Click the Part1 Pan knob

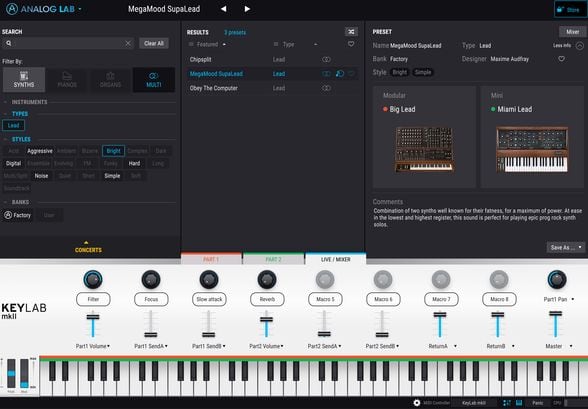pos(557,279)
